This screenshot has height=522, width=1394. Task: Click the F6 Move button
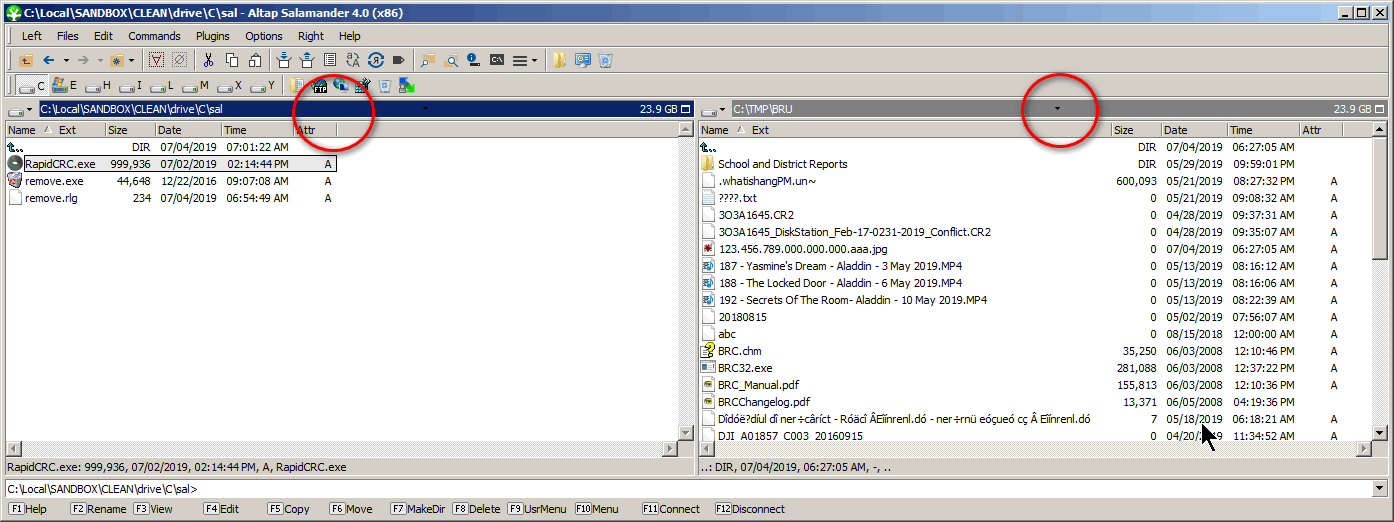[351, 509]
